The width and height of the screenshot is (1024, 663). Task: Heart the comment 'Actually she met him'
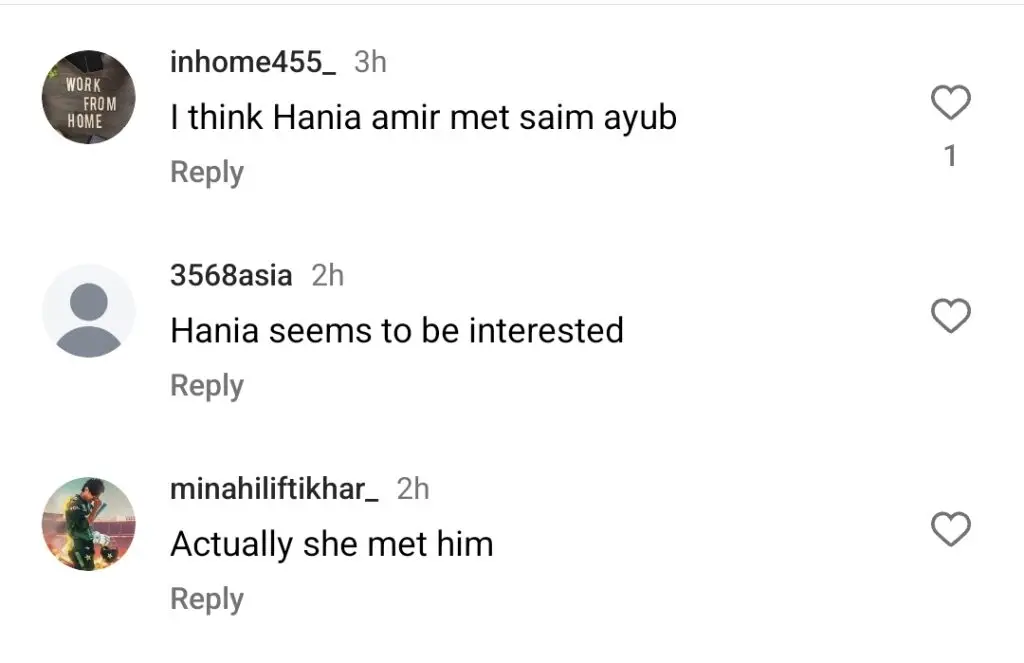pyautogui.click(x=950, y=529)
